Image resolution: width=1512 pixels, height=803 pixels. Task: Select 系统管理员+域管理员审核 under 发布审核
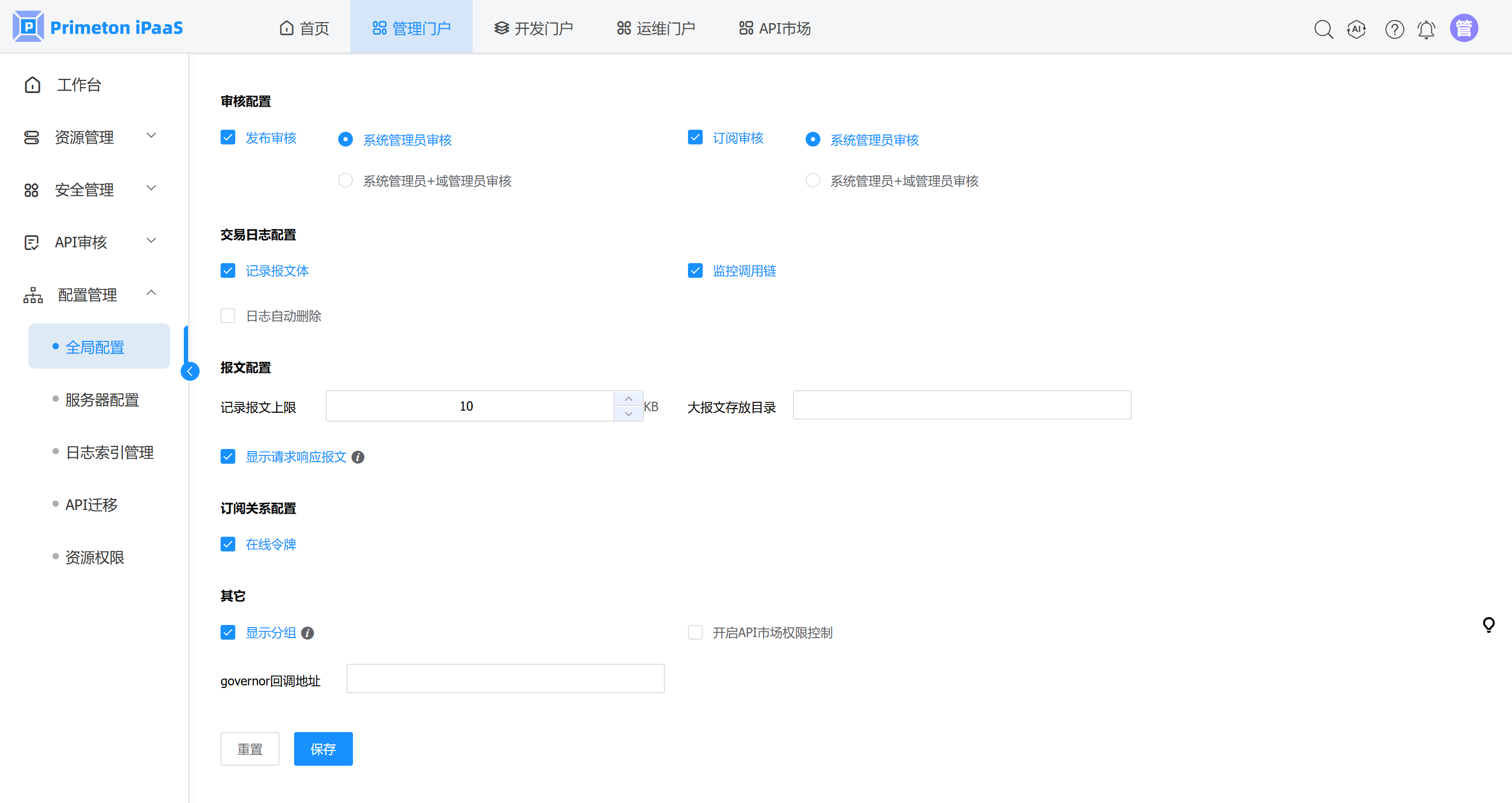pos(346,180)
